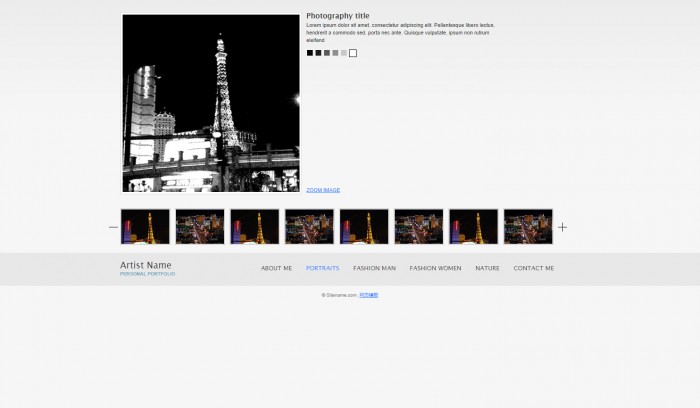Open the first thumbnail in the strip
This screenshot has width=700, height=408.
click(145, 227)
